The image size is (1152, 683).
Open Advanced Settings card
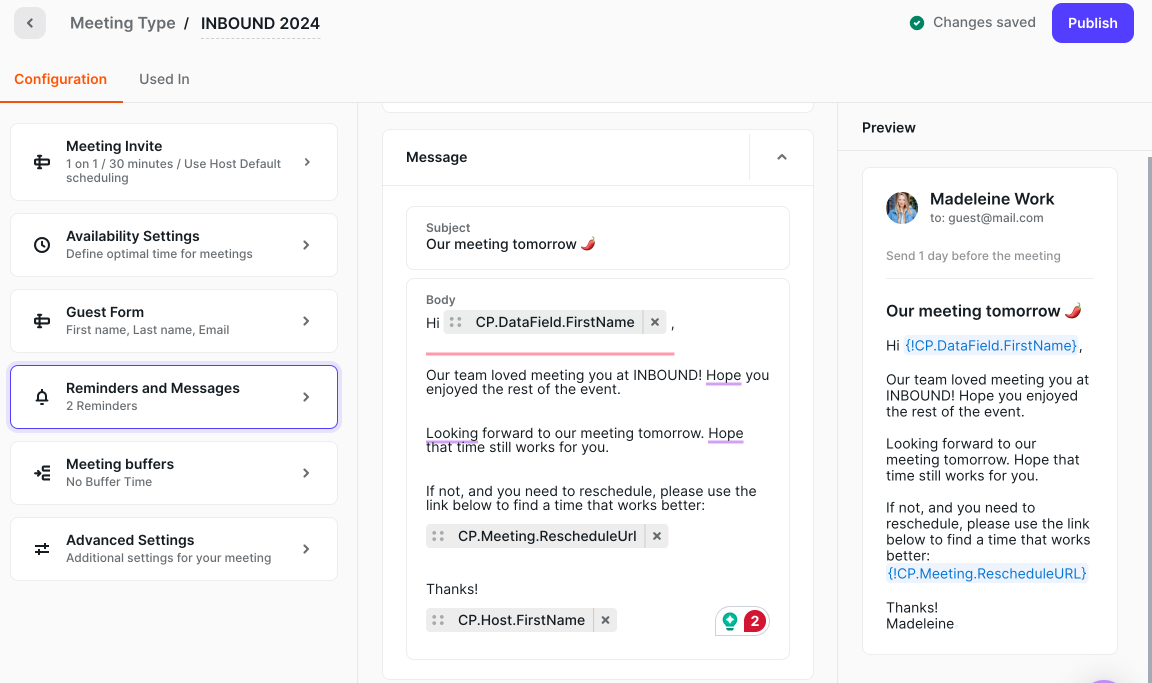[173, 549]
